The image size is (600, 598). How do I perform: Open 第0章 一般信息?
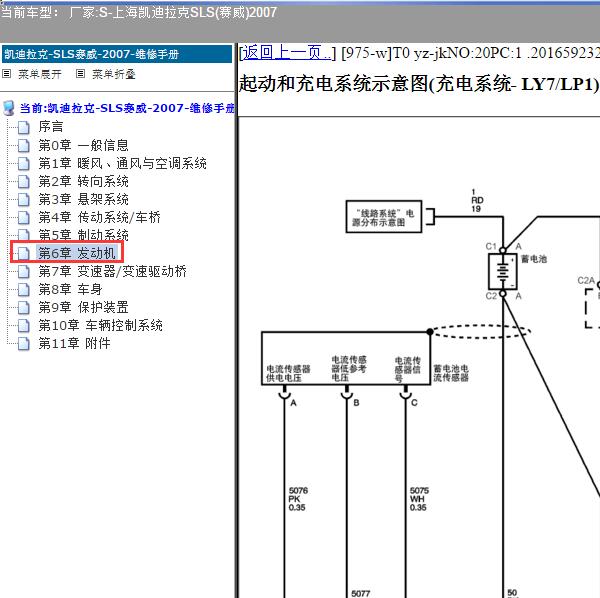83,145
